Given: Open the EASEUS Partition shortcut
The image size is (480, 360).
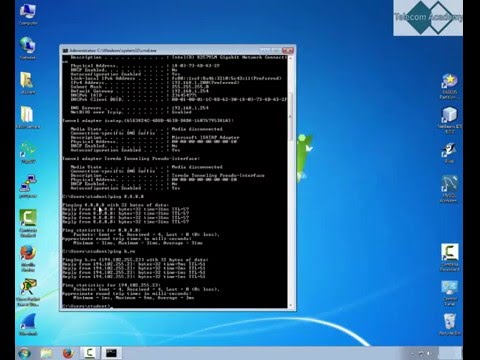Looking at the screenshot, I should point(449,86).
